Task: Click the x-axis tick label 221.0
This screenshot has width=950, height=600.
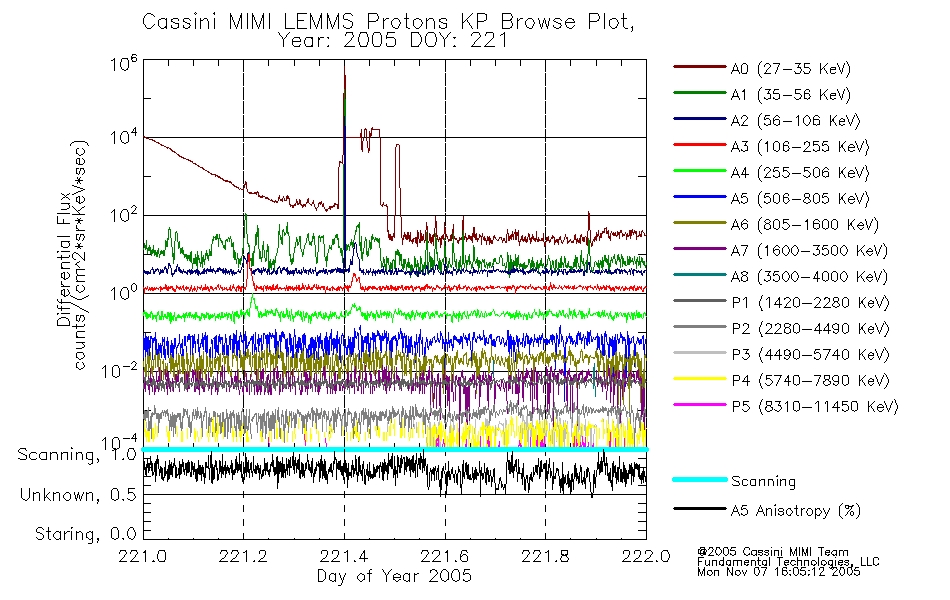Action: click(x=142, y=556)
